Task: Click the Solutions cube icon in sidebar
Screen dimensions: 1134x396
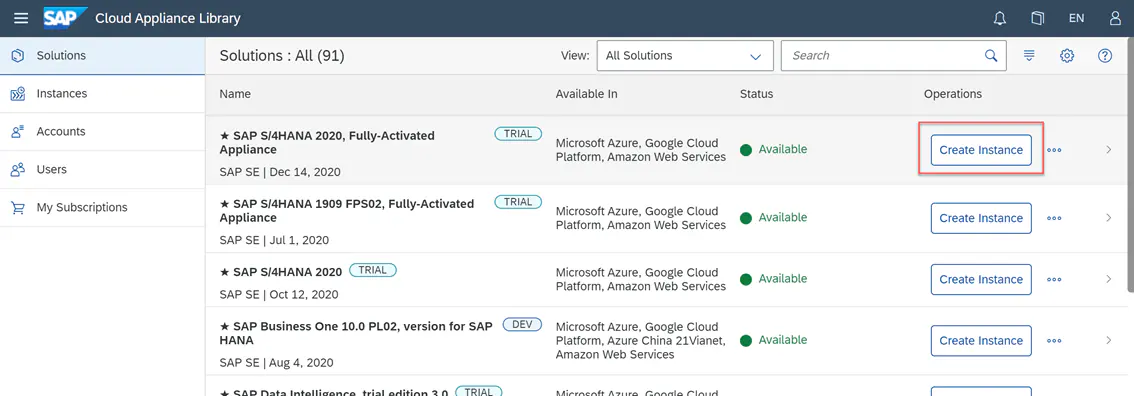Action: point(18,56)
